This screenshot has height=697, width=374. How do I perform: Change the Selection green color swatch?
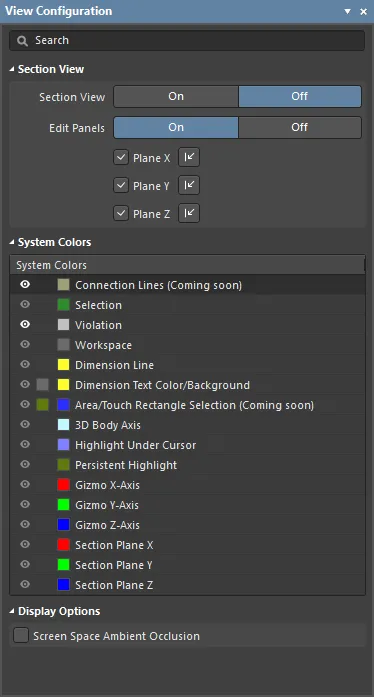click(64, 305)
